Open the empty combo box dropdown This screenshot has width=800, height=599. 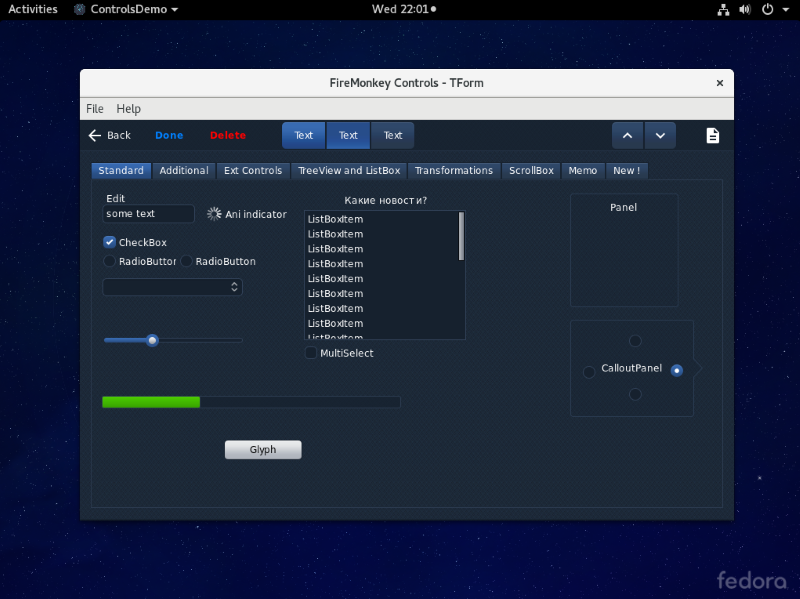pos(172,287)
